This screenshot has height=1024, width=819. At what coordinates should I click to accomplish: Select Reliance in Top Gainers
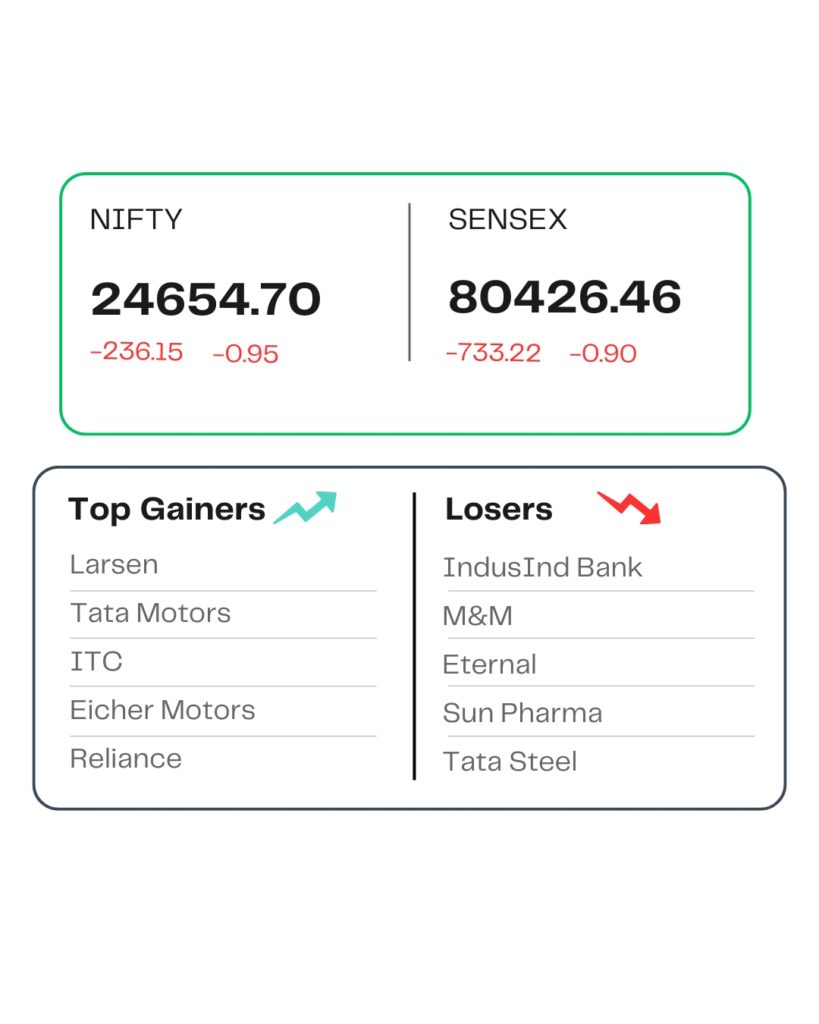[x=126, y=759]
